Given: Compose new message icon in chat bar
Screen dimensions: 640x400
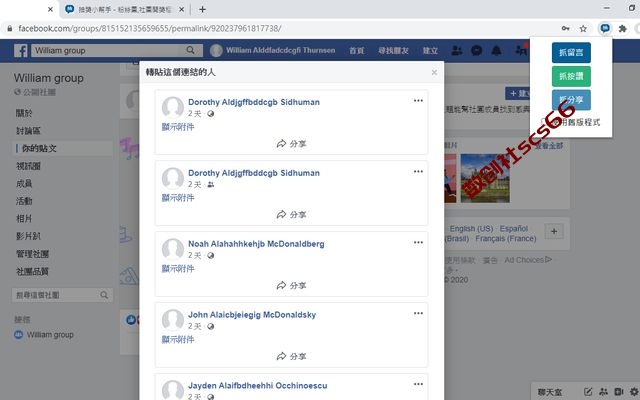Looking at the screenshot, I should (588, 391).
